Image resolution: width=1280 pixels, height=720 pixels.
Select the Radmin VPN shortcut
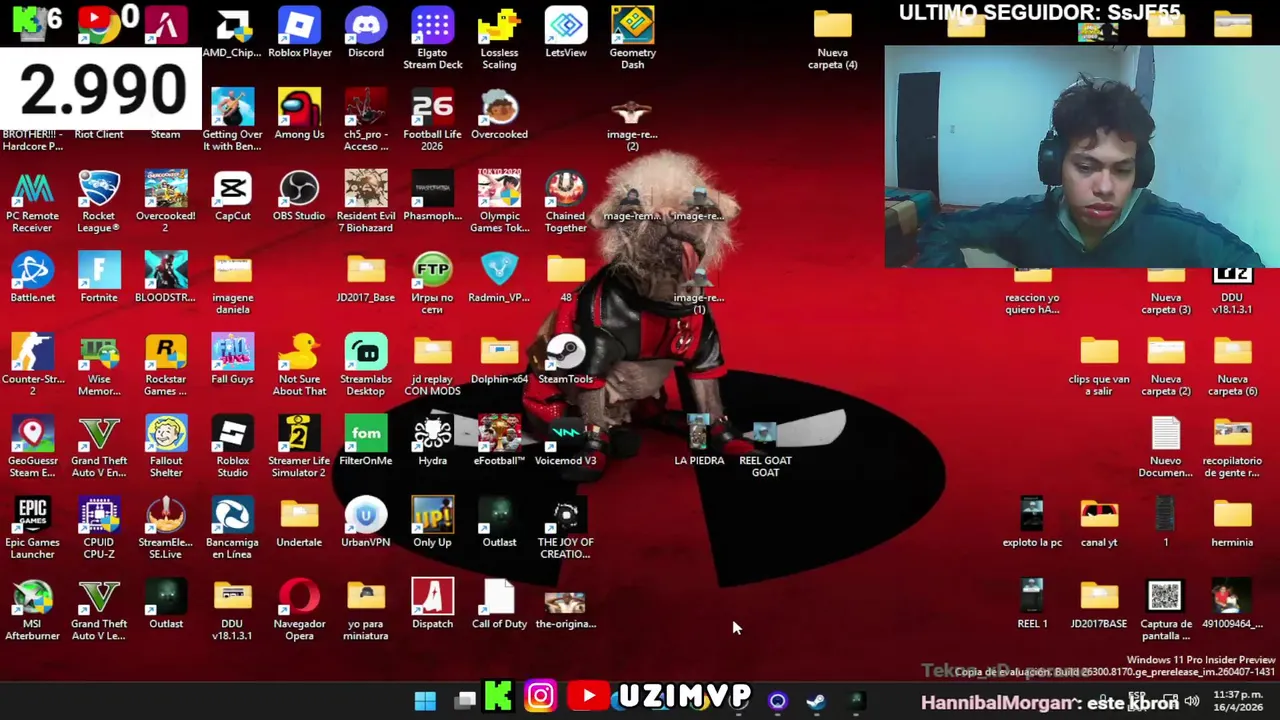499,278
